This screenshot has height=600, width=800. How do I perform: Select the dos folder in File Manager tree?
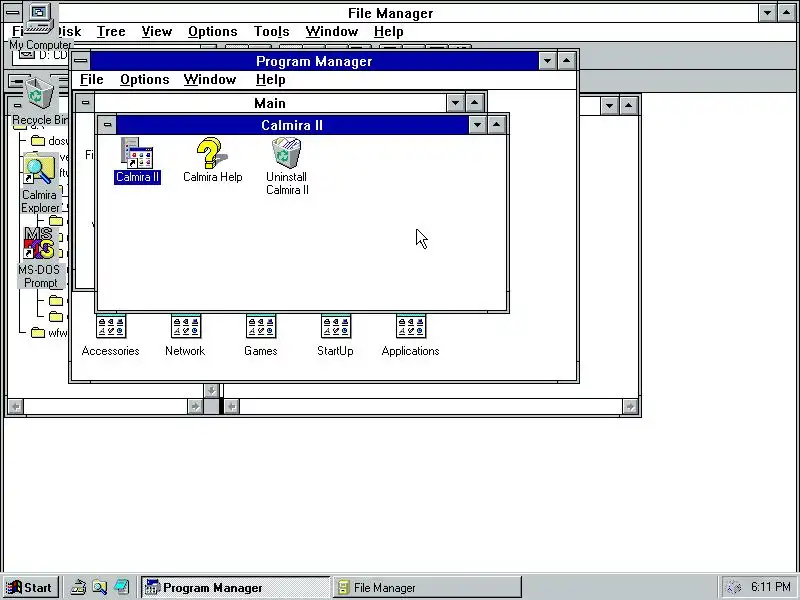pos(49,140)
